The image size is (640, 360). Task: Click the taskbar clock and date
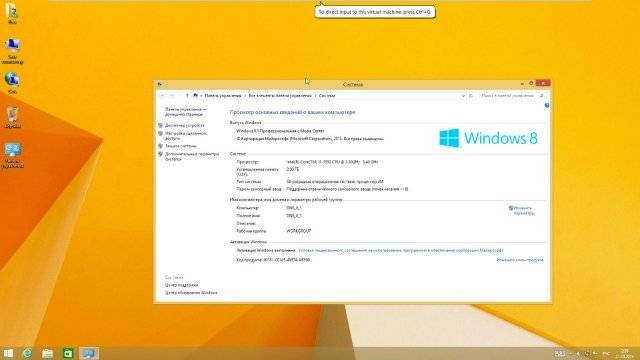point(624,353)
